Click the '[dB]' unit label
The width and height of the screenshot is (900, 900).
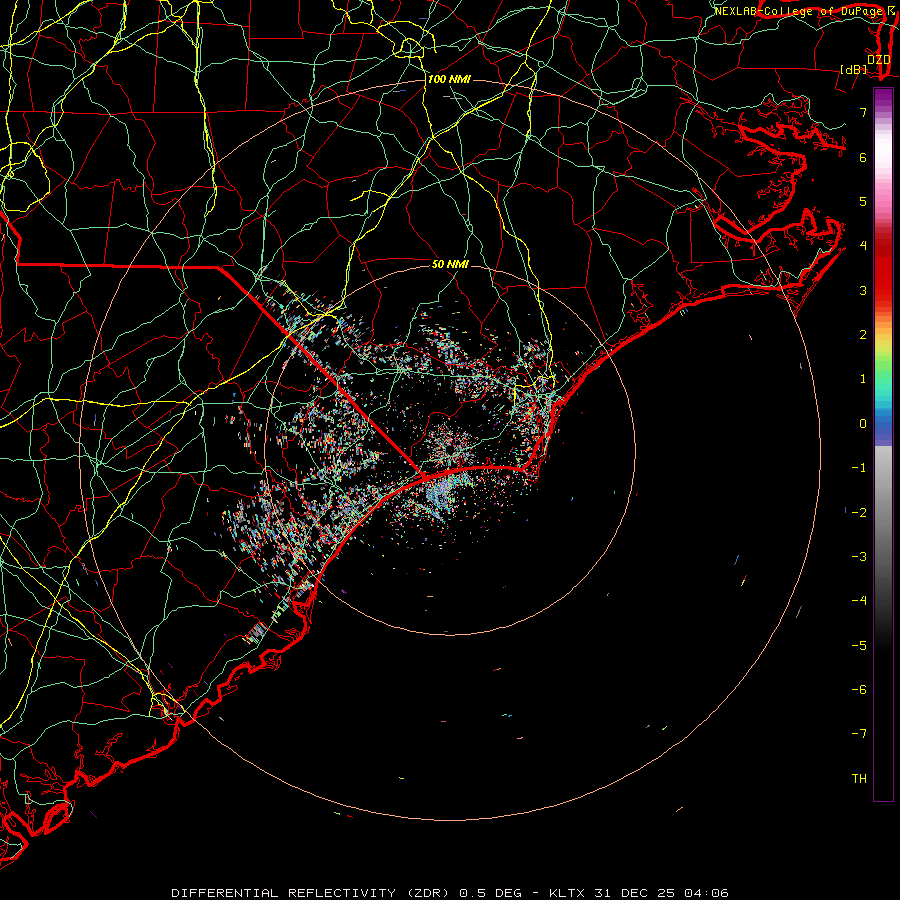coord(854,69)
